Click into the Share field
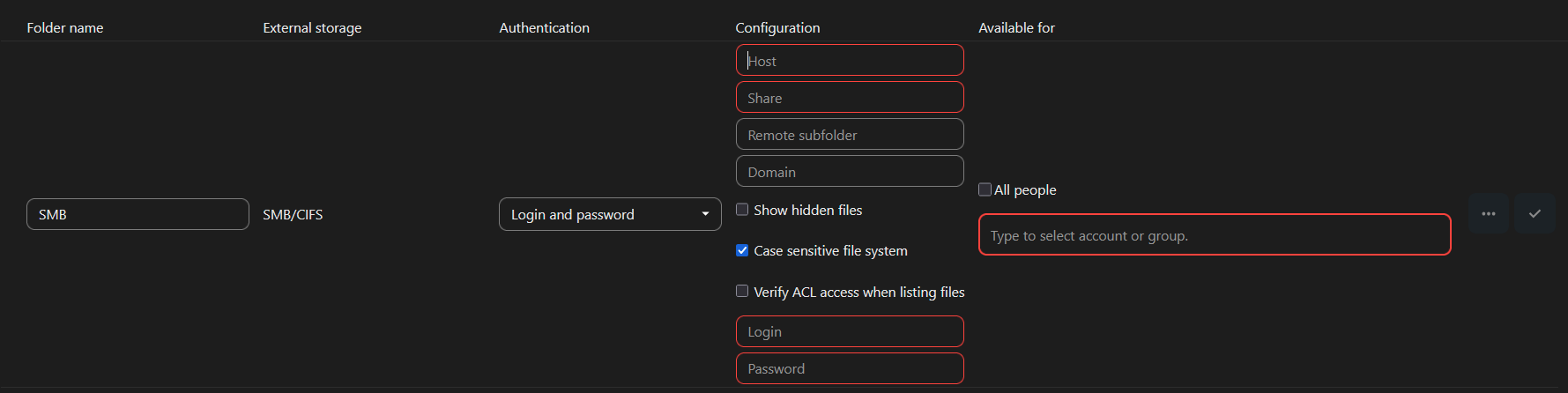Screen dimensions: 1568x393 [x=849, y=98]
